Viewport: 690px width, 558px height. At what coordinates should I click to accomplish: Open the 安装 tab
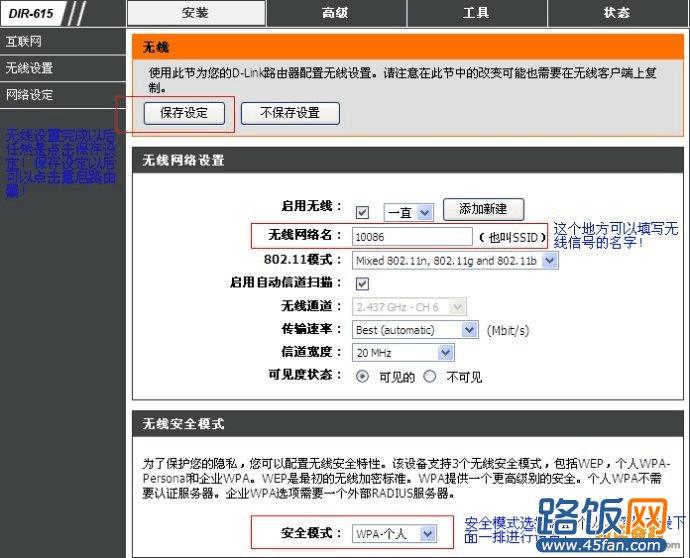[196, 13]
